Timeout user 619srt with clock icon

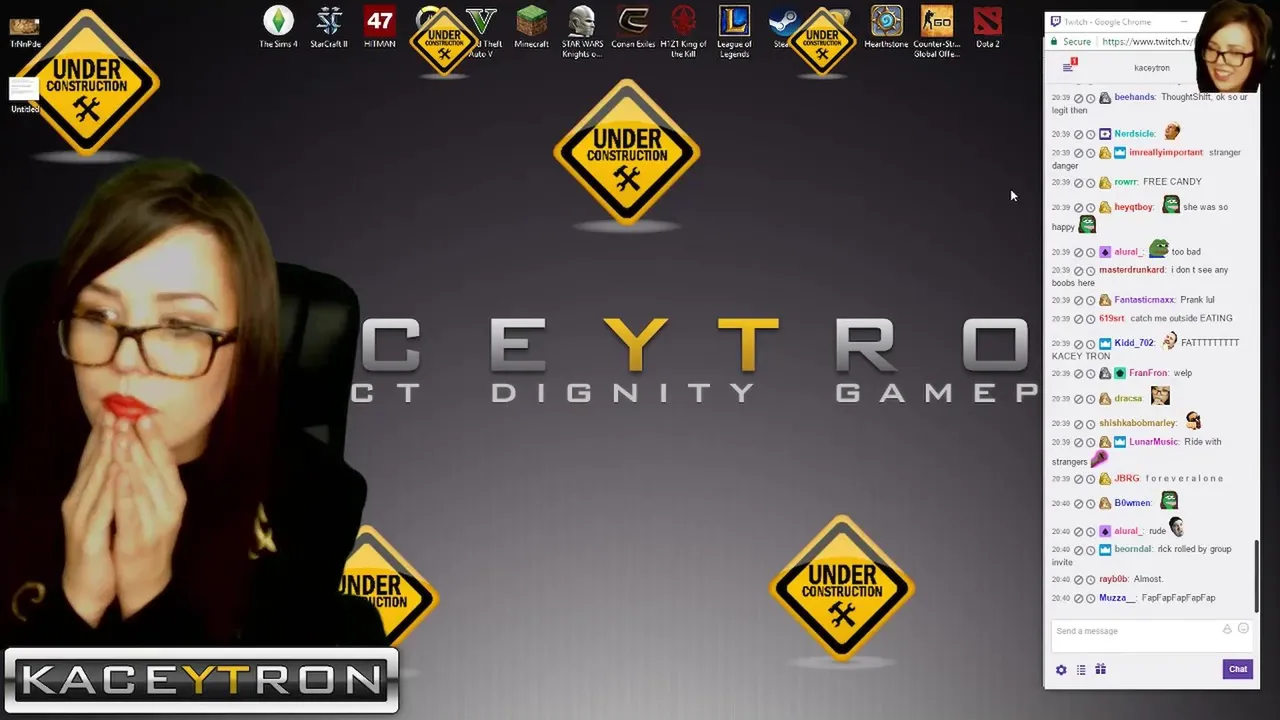pos(1091,319)
